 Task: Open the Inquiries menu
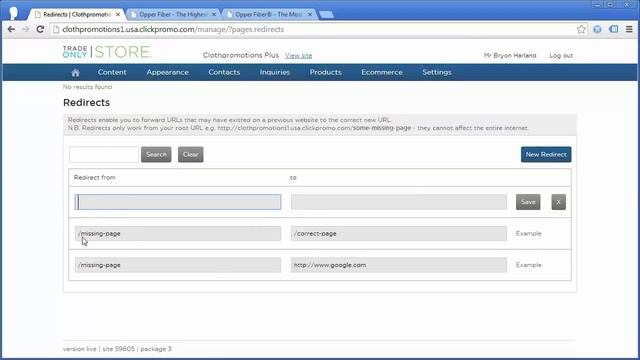(x=275, y=72)
